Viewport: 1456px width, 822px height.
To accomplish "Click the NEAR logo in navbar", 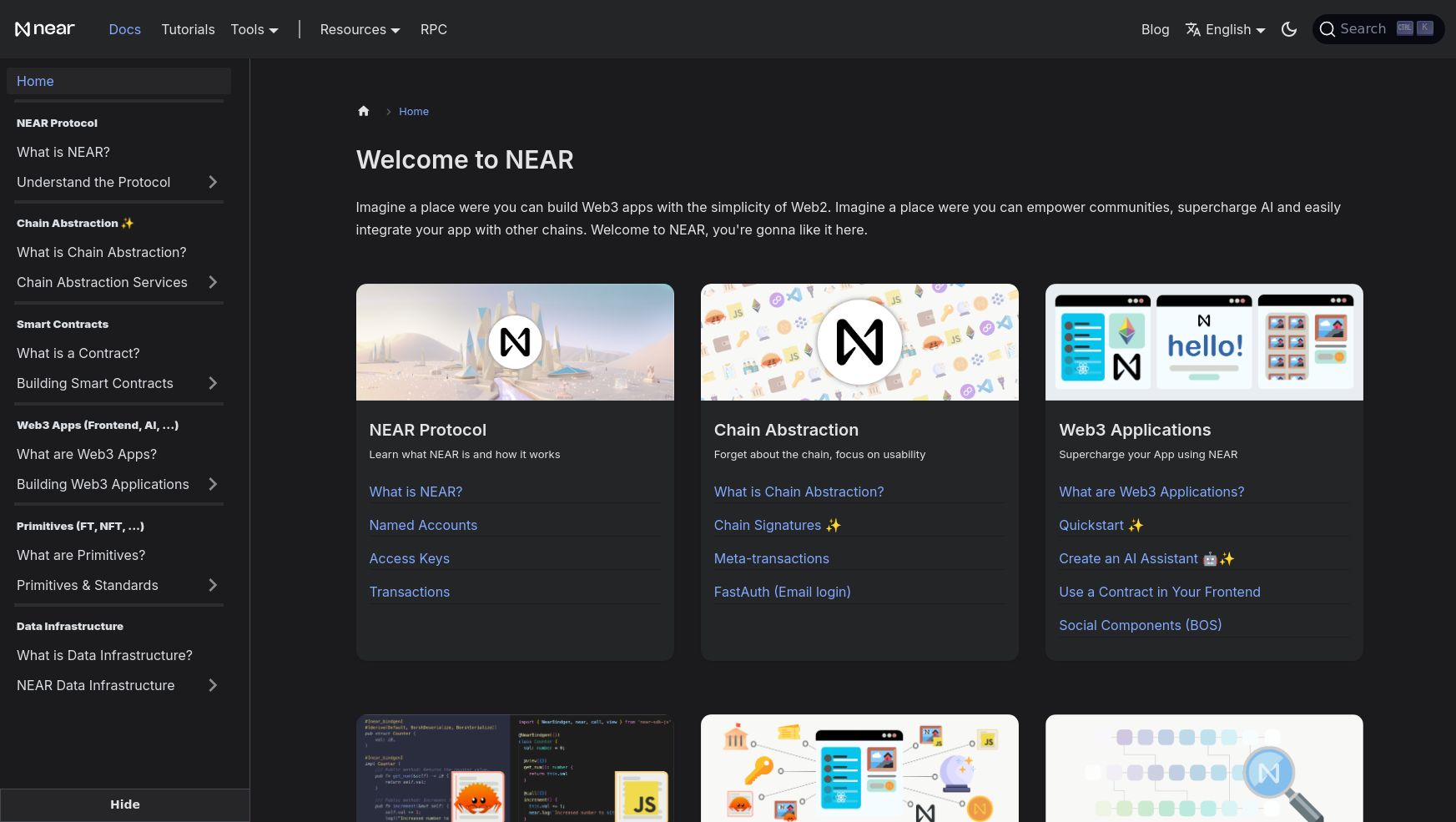I will click(45, 29).
